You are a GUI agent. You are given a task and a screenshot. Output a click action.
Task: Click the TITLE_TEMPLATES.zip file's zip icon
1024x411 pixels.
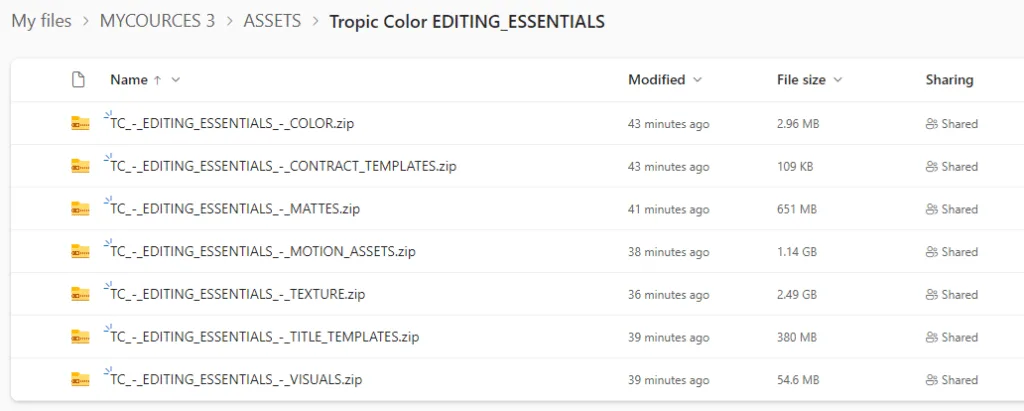[80, 337]
